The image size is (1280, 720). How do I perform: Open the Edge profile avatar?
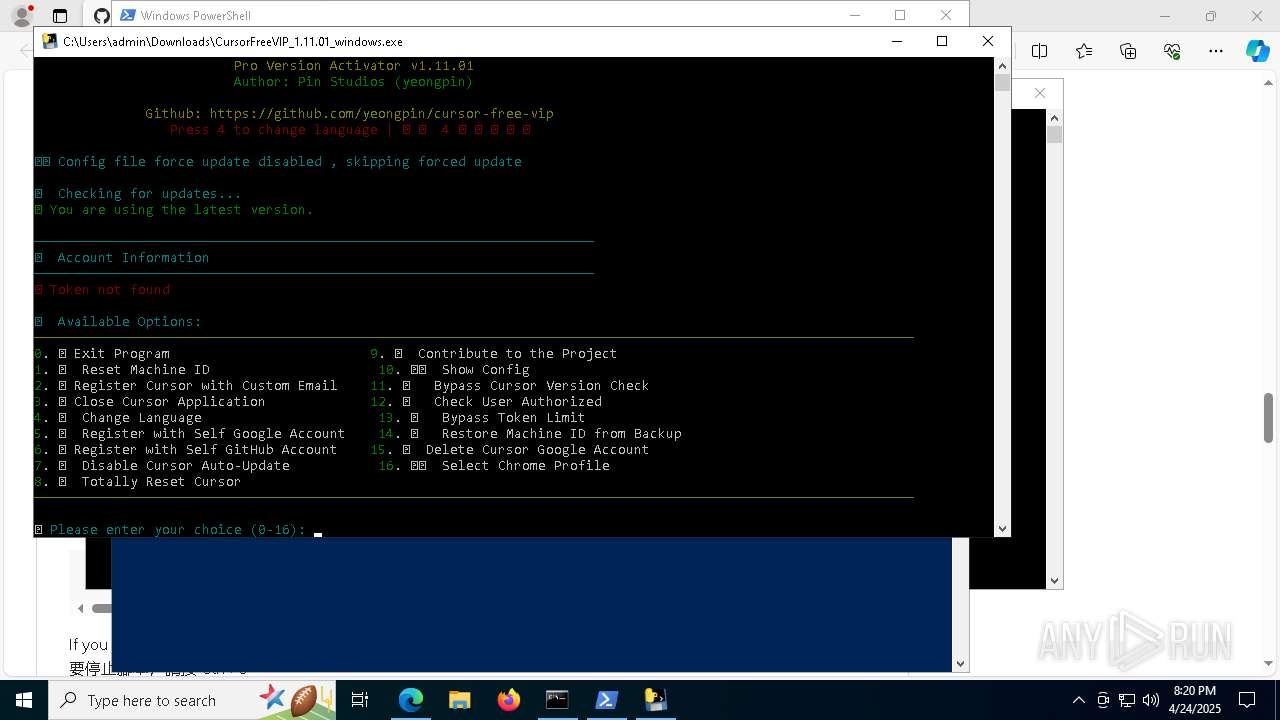pyautogui.click(x=21, y=16)
